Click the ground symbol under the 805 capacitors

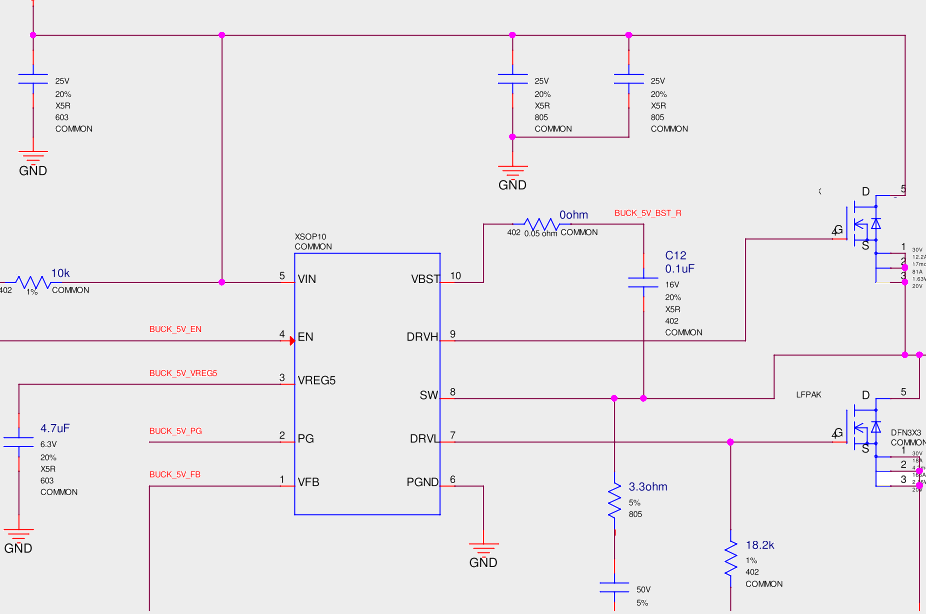(x=513, y=171)
